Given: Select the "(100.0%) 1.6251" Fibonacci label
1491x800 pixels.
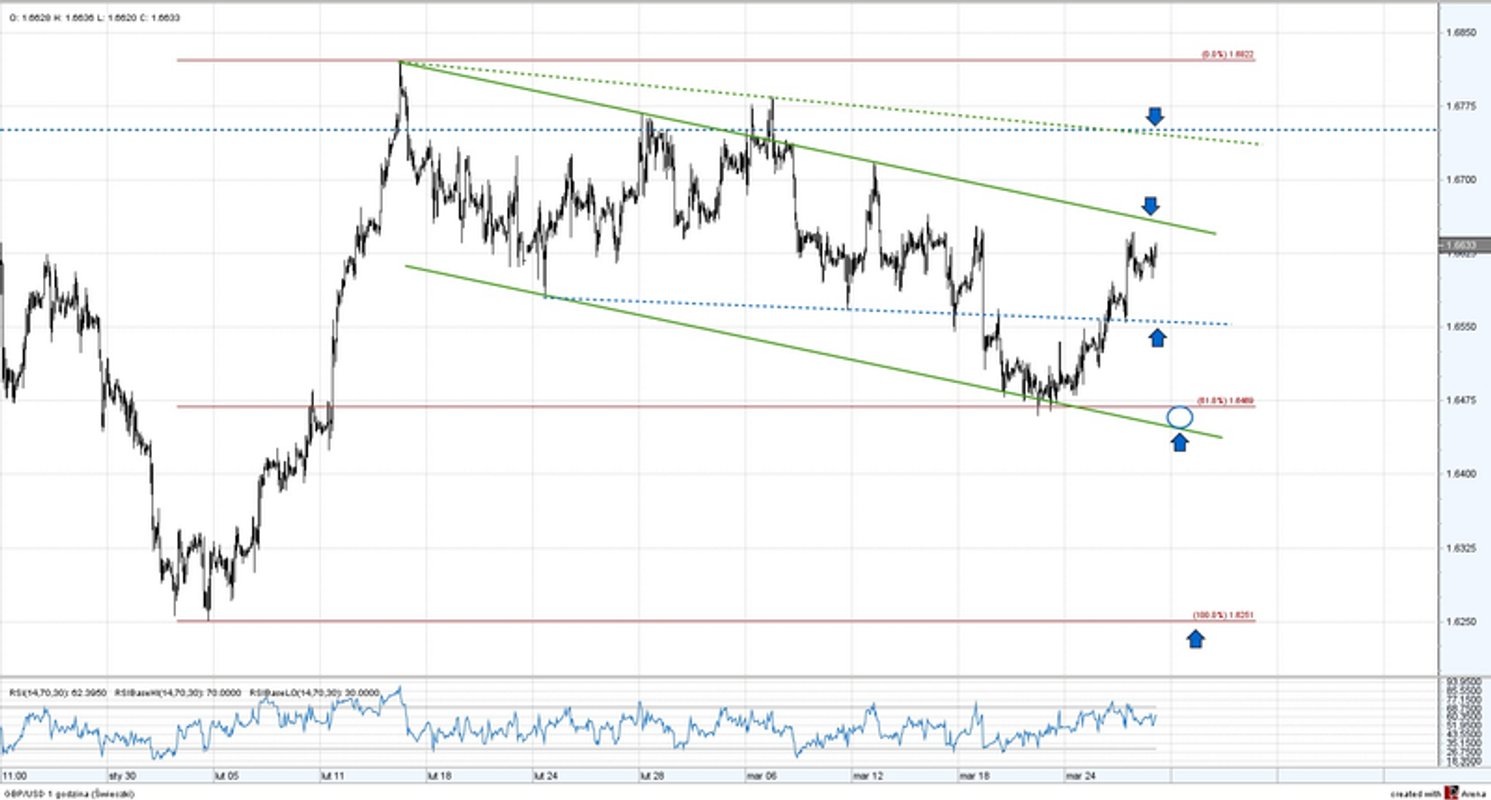Looking at the screenshot, I should pyautogui.click(x=1222, y=612).
